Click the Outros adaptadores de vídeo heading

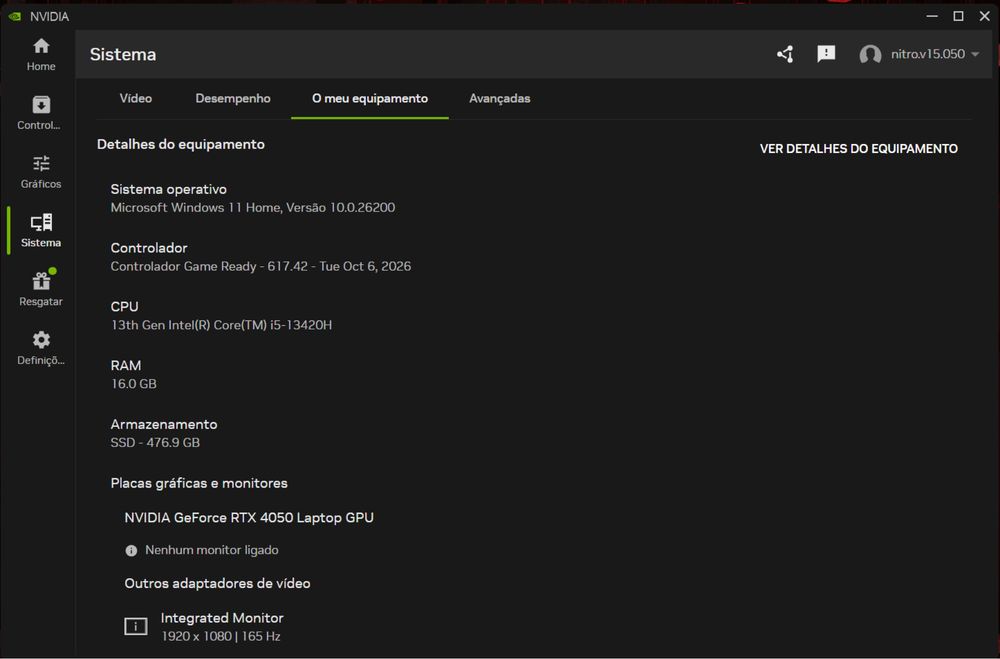pyautogui.click(x=217, y=583)
